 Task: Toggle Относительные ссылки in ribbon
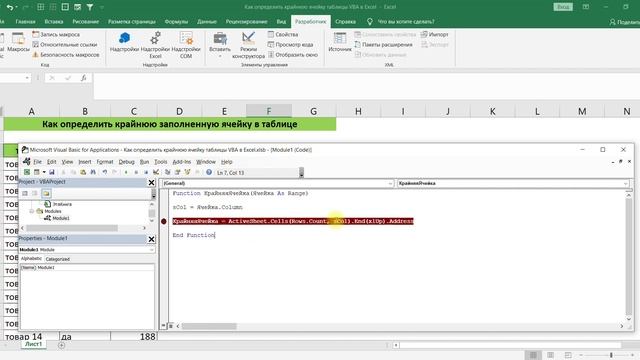tap(65, 44)
